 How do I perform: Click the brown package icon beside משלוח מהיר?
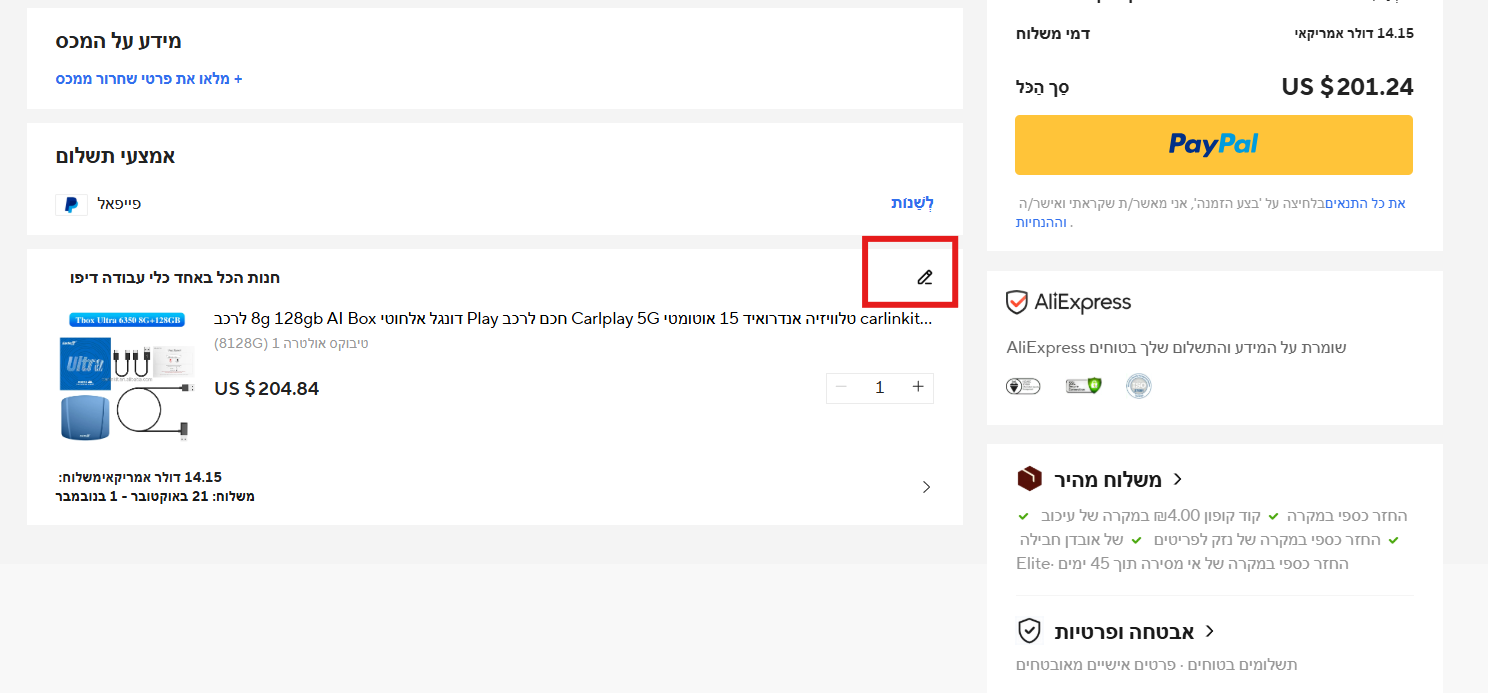click(1029, 480)
